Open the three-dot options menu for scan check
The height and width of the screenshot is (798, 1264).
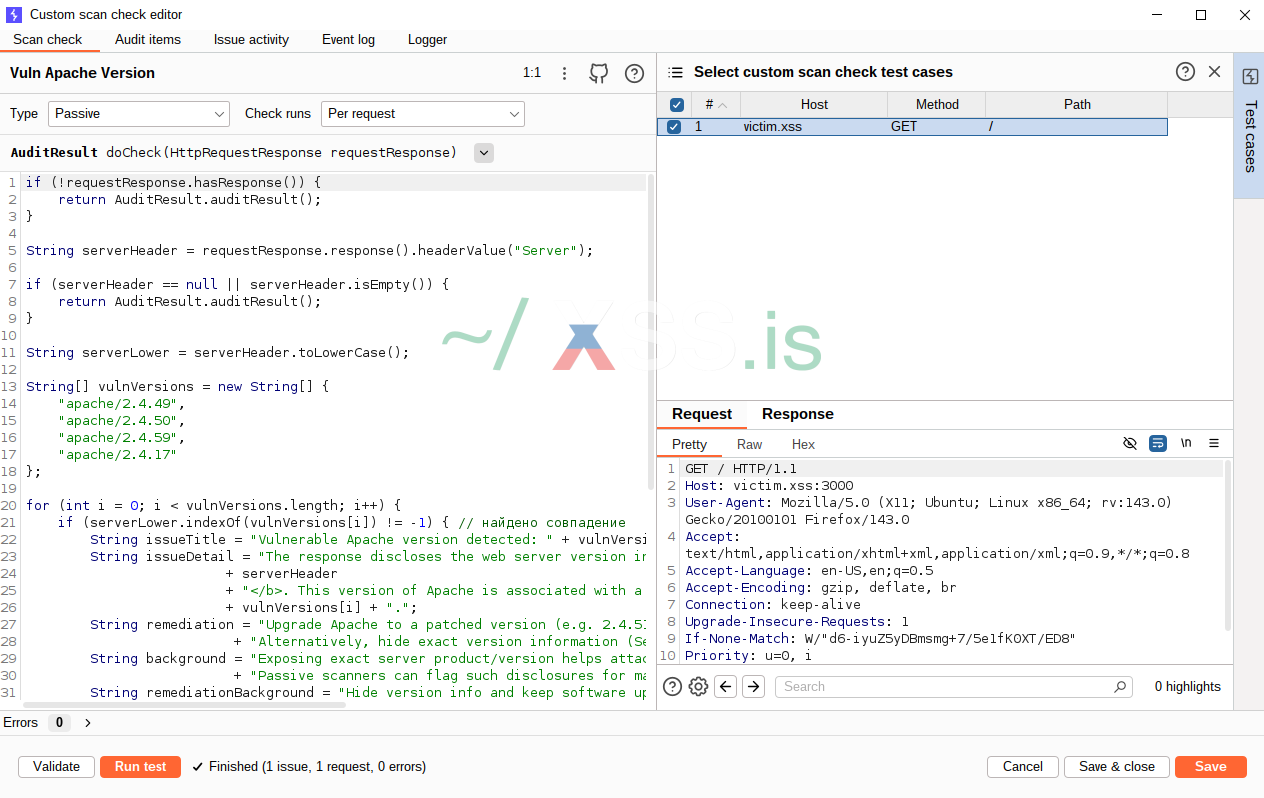pos(565,73)
